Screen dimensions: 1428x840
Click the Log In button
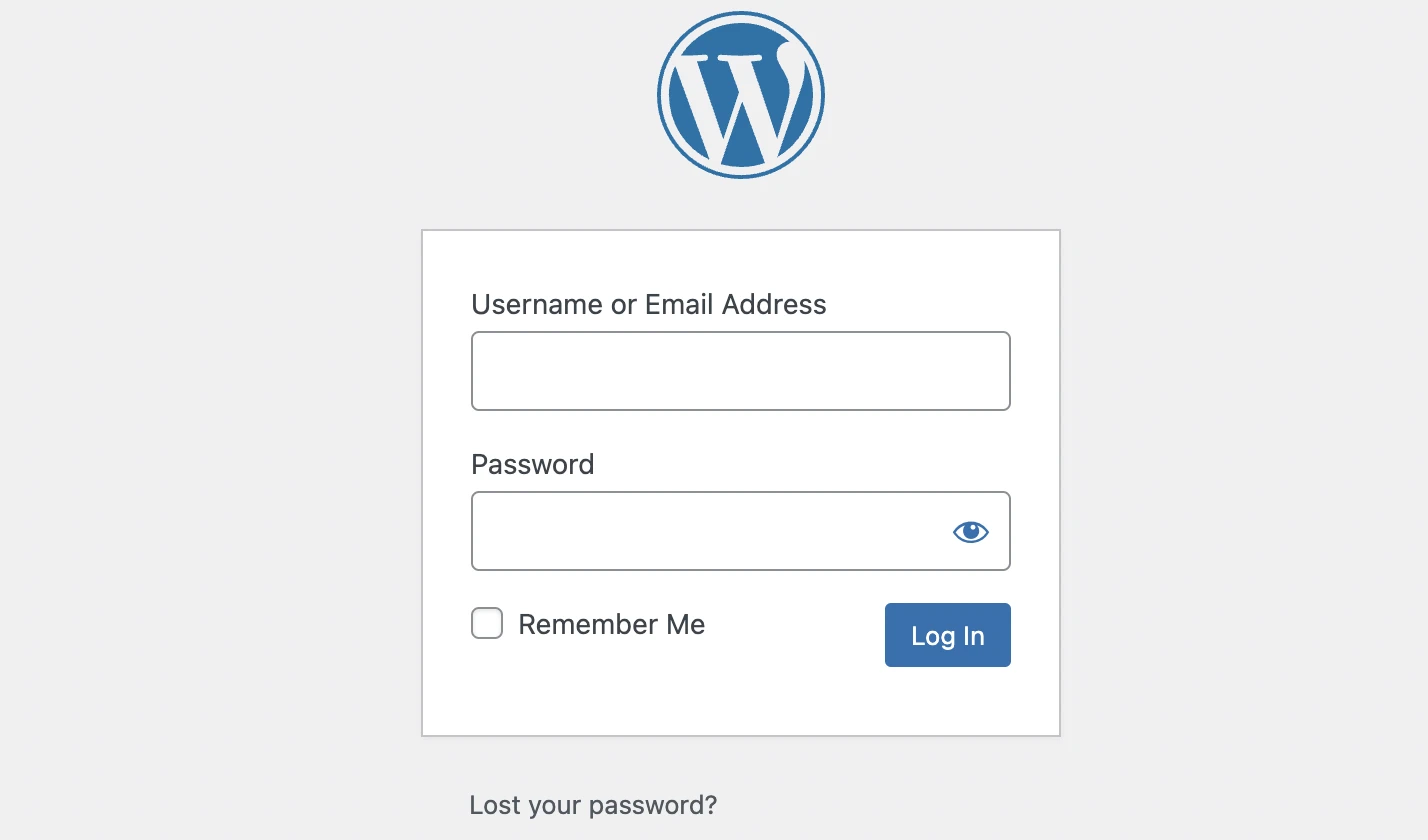[x=948, y=635]
